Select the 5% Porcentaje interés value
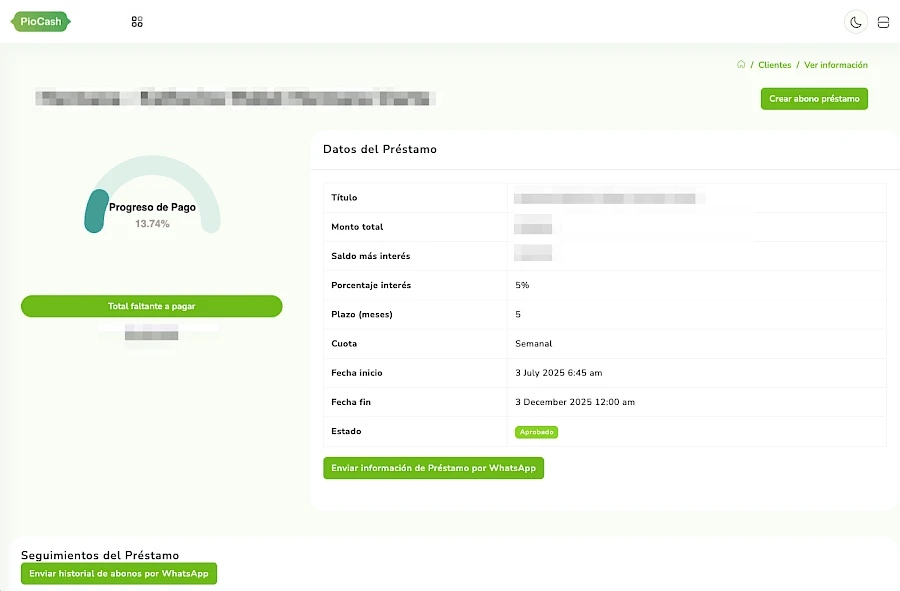Screen dimensions: 900x591 (x=522, y=285)
